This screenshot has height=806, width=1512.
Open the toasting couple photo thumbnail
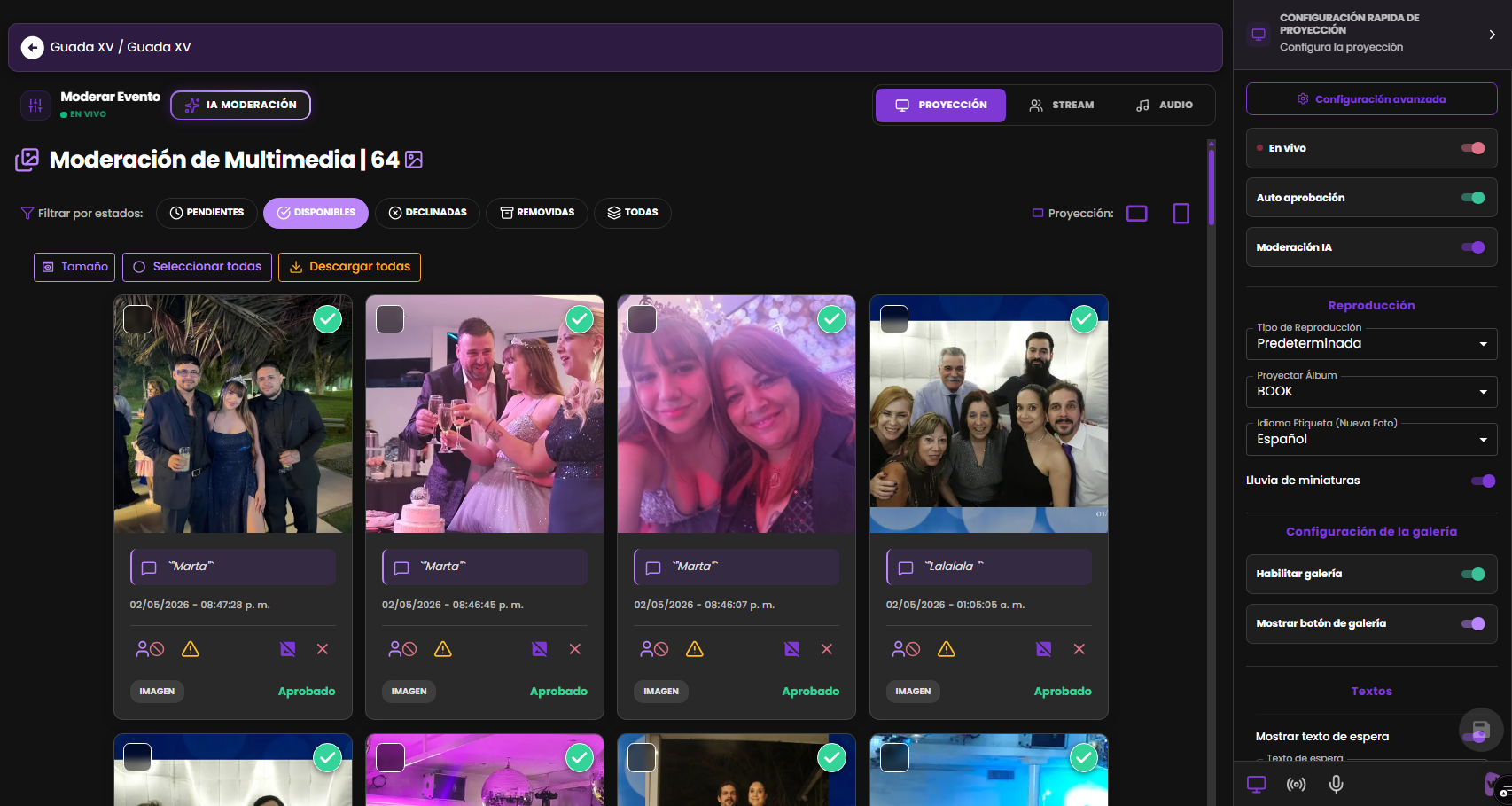click(485, 414)
